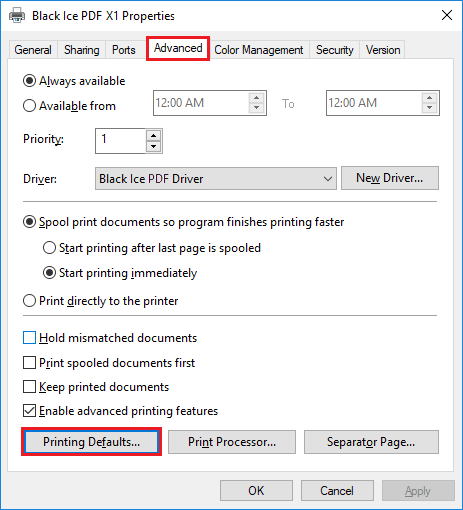This screenshot has width=463, height=510.
Task: Expand the Driver dropdown list
Action: point(216,179)
